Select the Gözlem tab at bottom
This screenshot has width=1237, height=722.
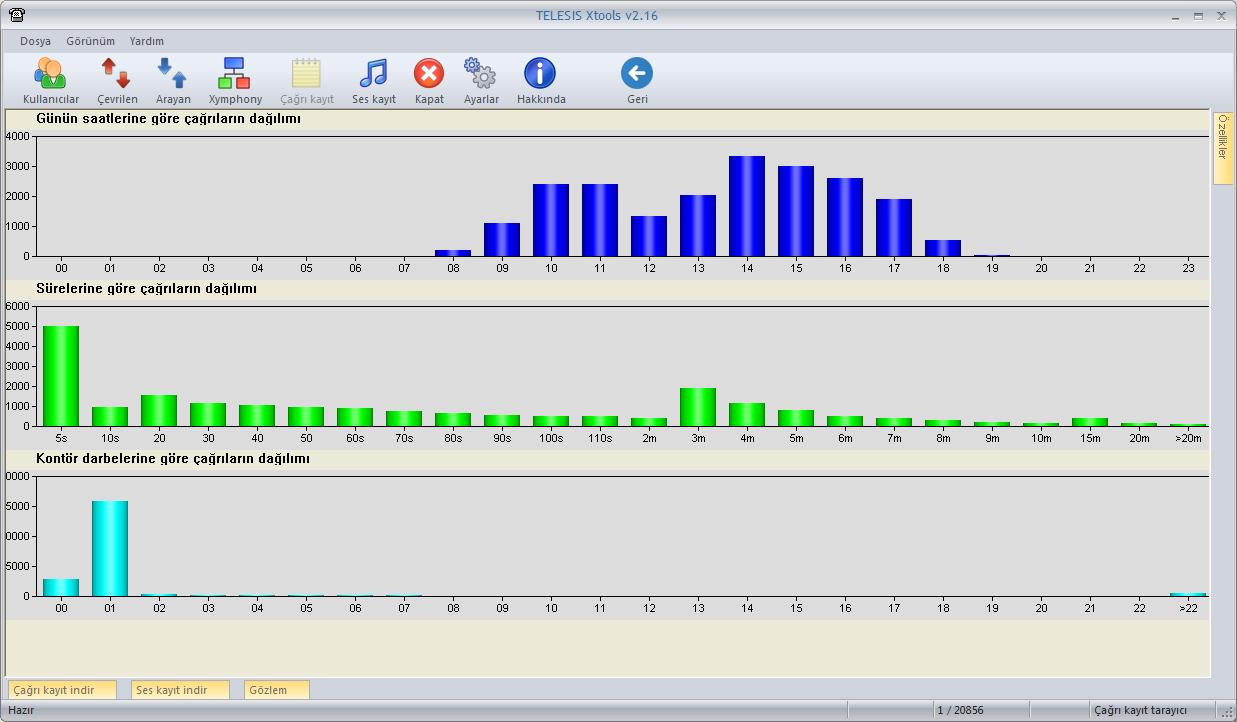tap(277, 690)
